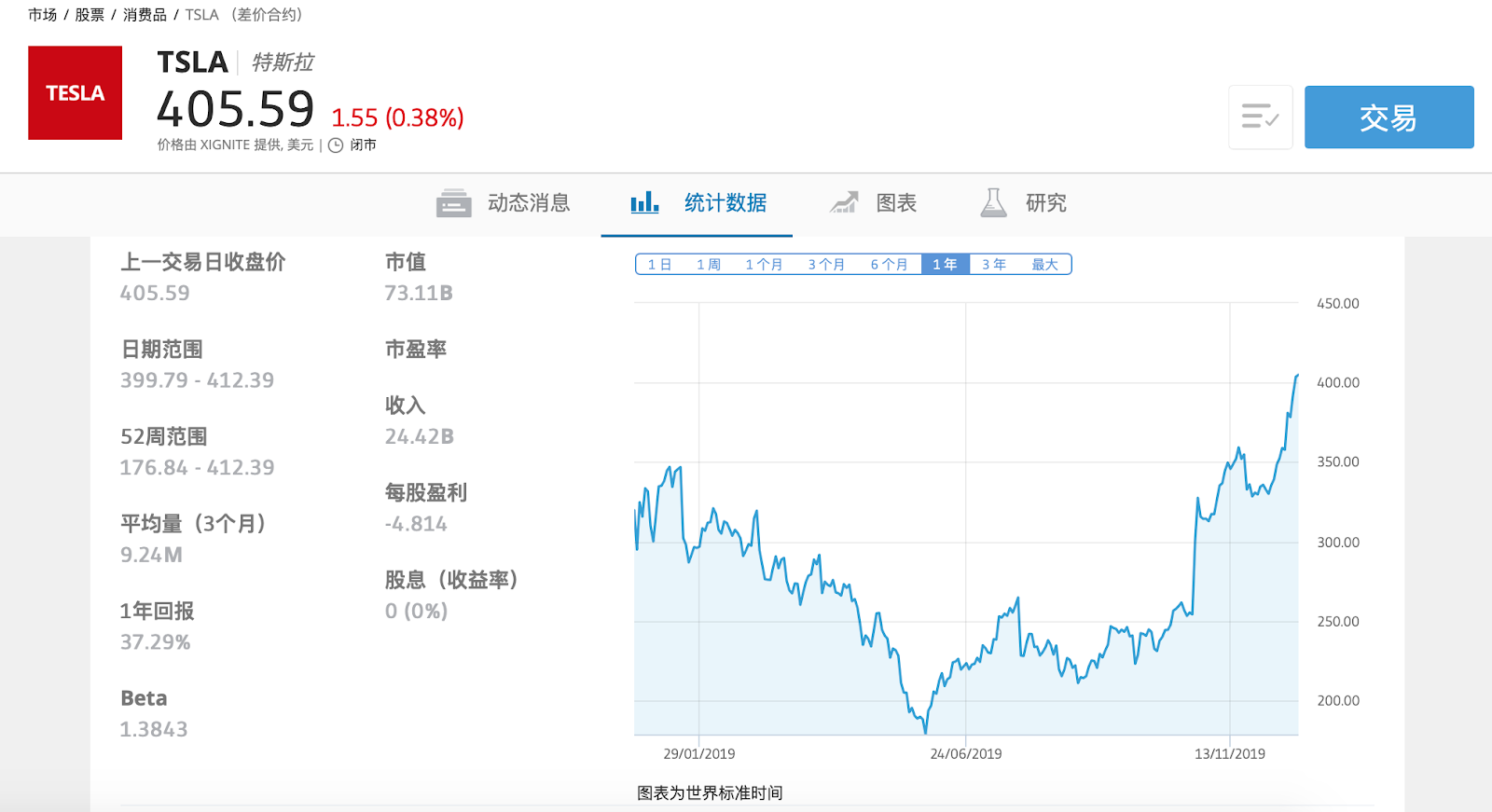Click the 股息 value 0 (0%)
This screenshot has height=812, width=1492.
point(416,611)
